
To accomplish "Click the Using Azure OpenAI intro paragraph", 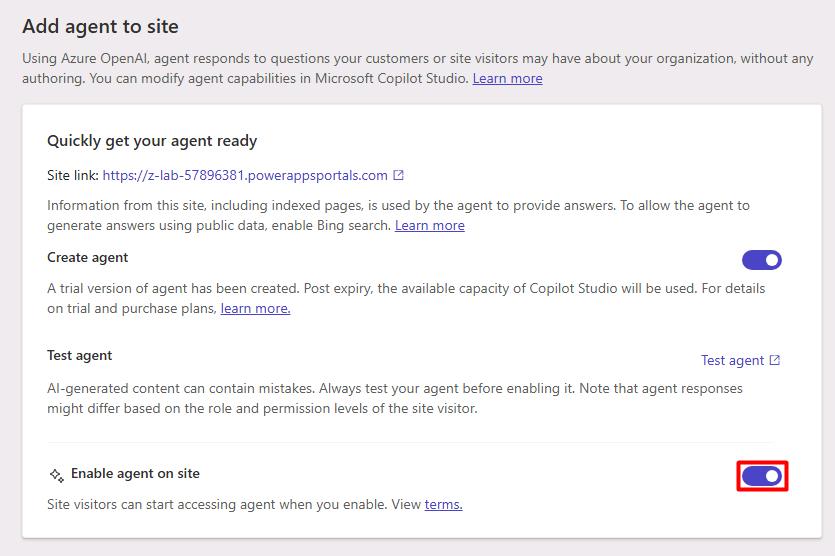I will pos(418,68).
